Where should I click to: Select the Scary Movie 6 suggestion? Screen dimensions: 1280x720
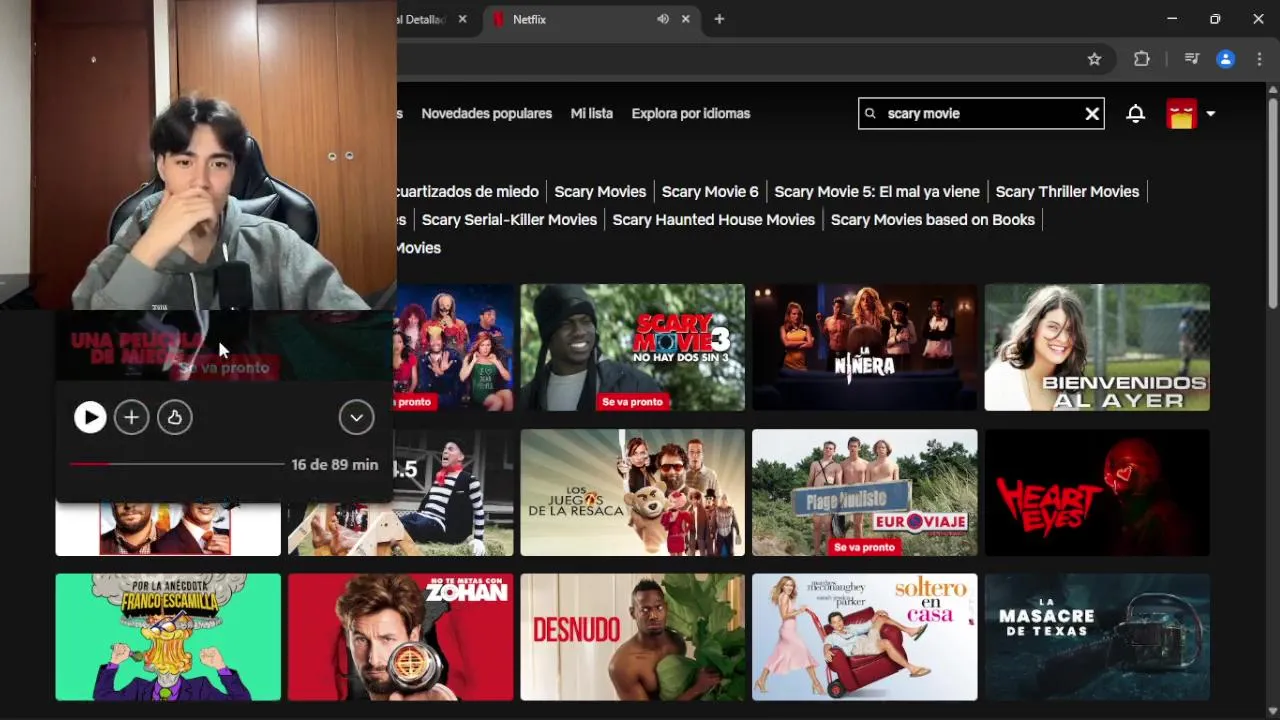tap(710, 192)
